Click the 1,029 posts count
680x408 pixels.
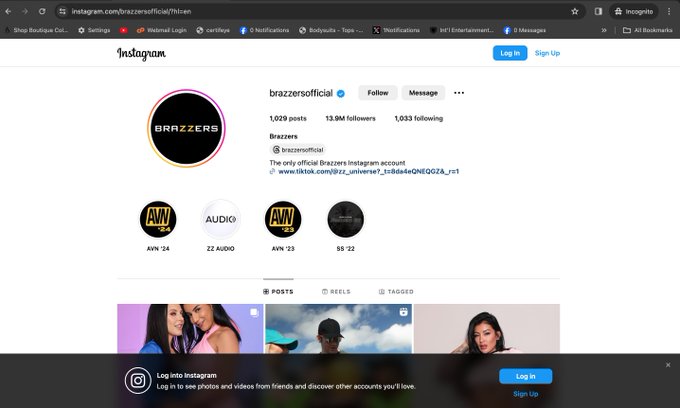pyautogui.click(x=288, y=118)
